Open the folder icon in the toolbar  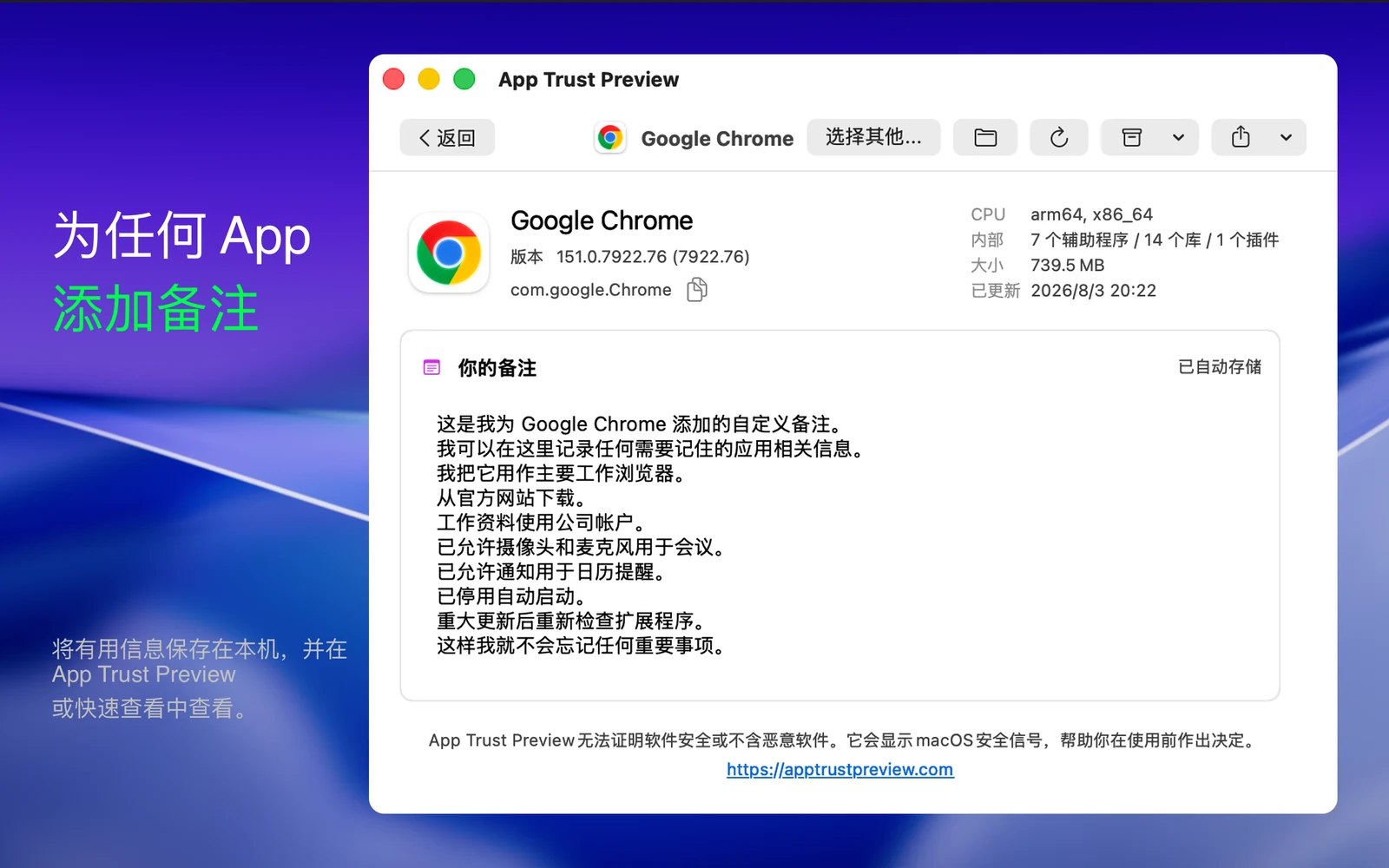[985, 137]
